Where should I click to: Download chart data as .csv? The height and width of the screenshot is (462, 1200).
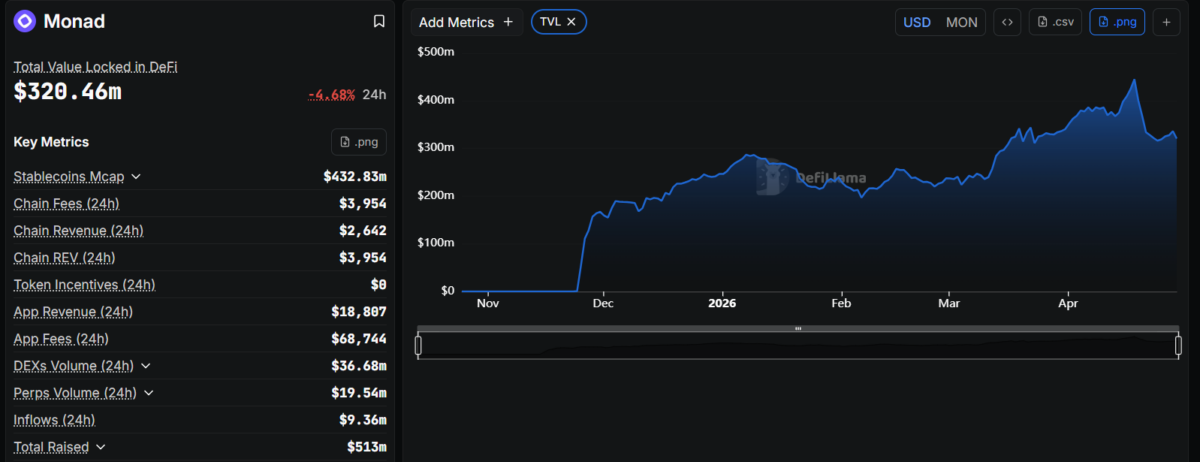(x=1055, y=22)
